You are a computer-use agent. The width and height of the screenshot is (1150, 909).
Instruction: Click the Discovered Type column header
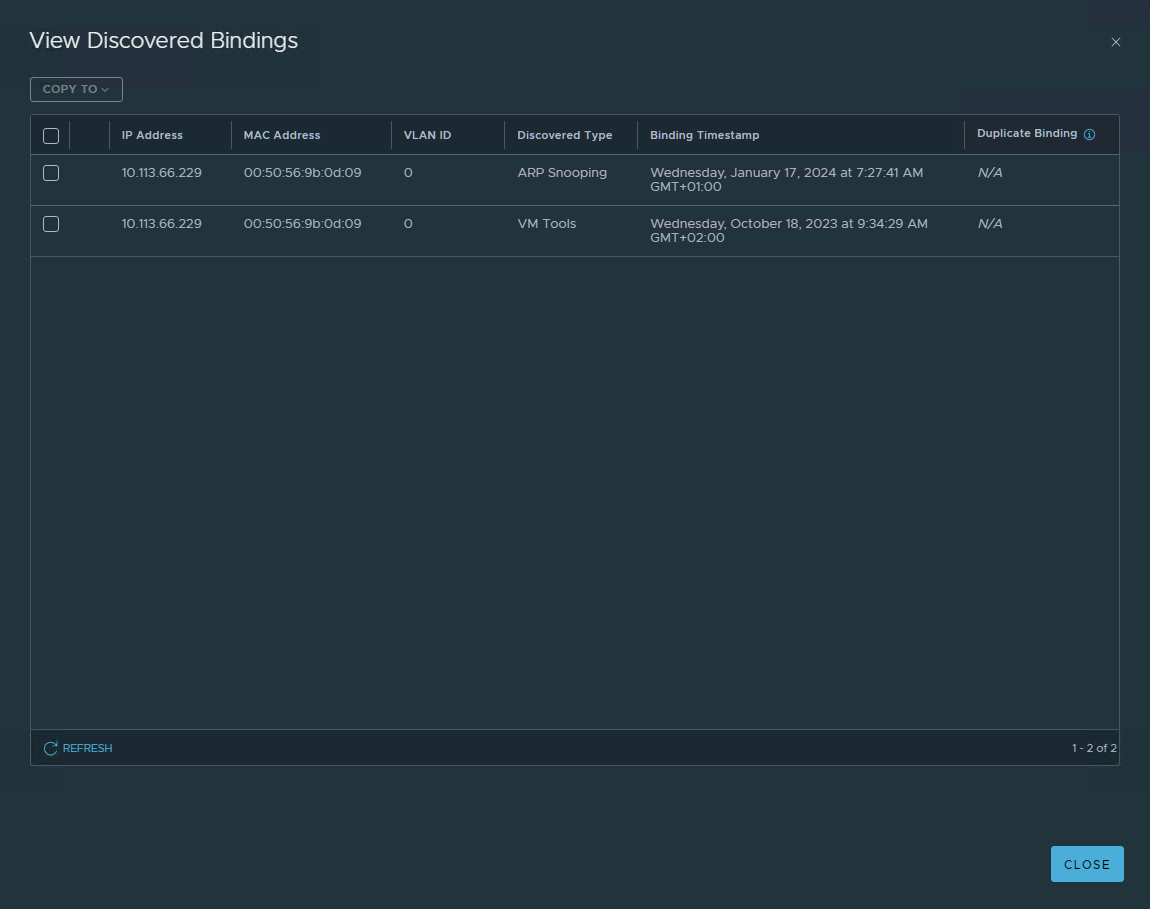pyautogui.click(x=565, y=135)
